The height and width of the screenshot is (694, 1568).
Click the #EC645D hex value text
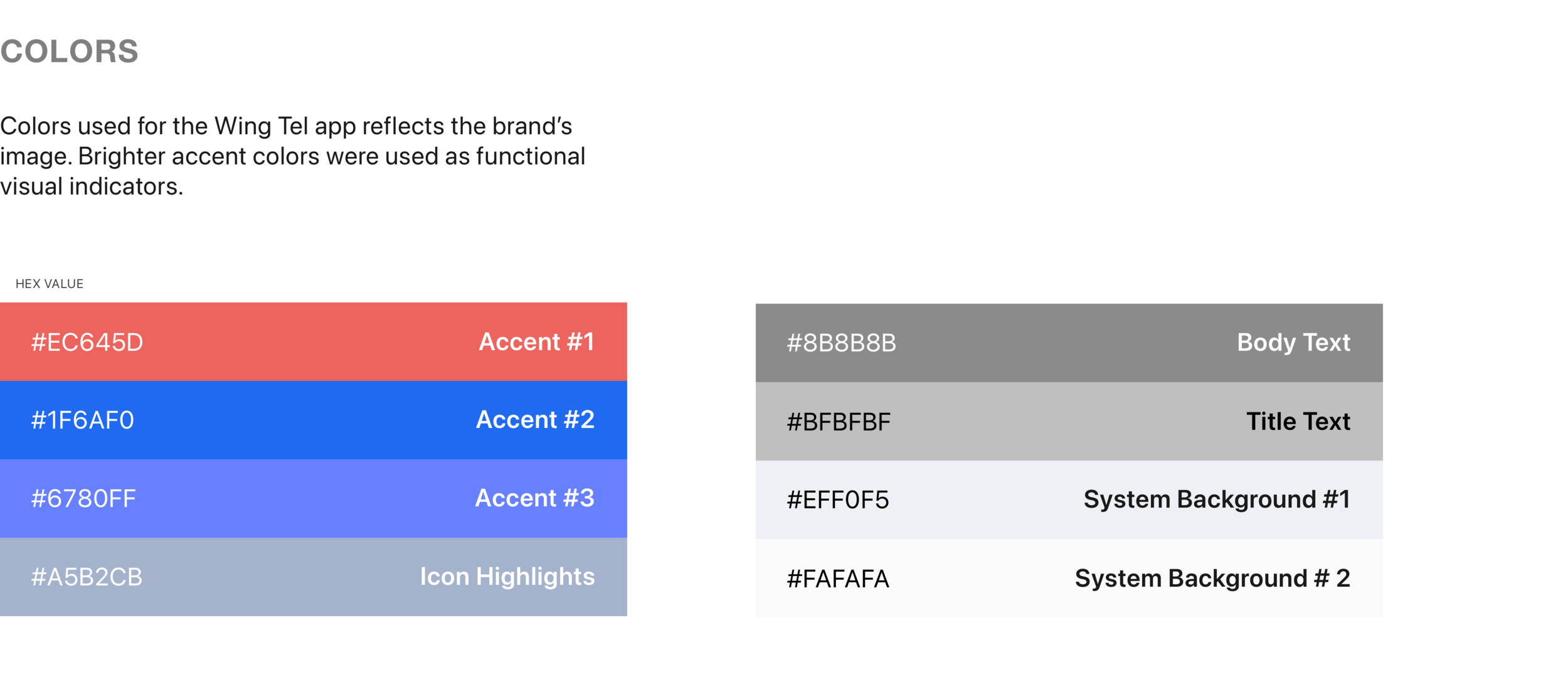87,342
